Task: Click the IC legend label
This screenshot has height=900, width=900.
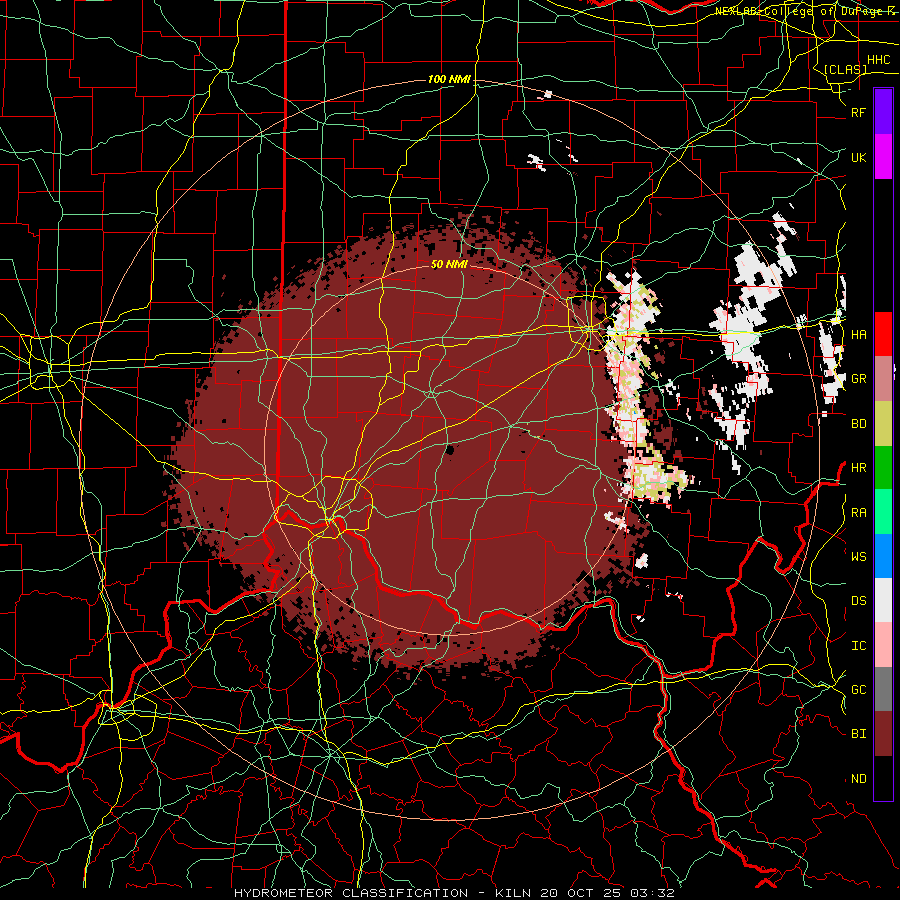Action: click(x=858, y=646)
